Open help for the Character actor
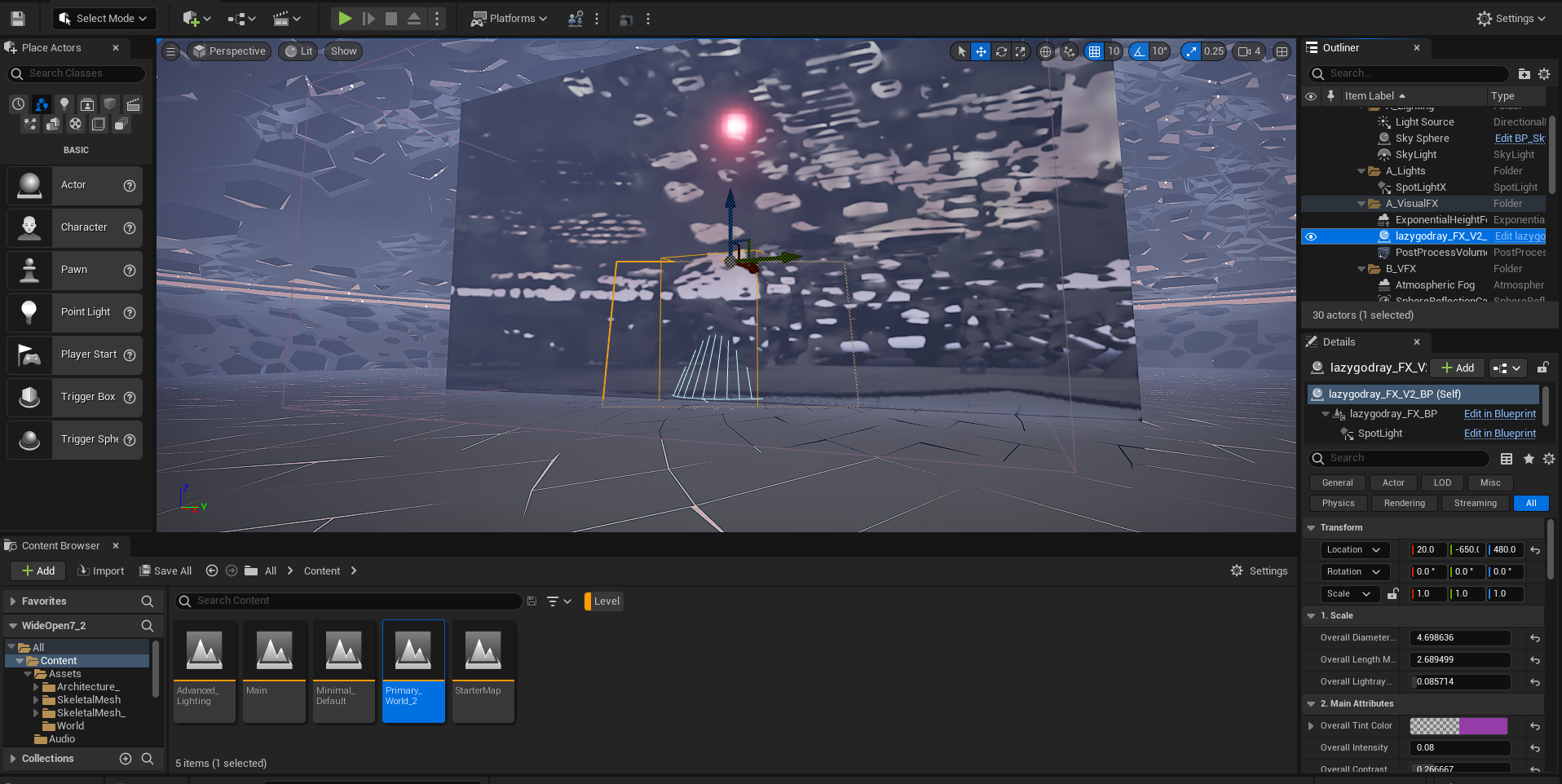Viewport: 1562px width, 784px height. (130, 228)
